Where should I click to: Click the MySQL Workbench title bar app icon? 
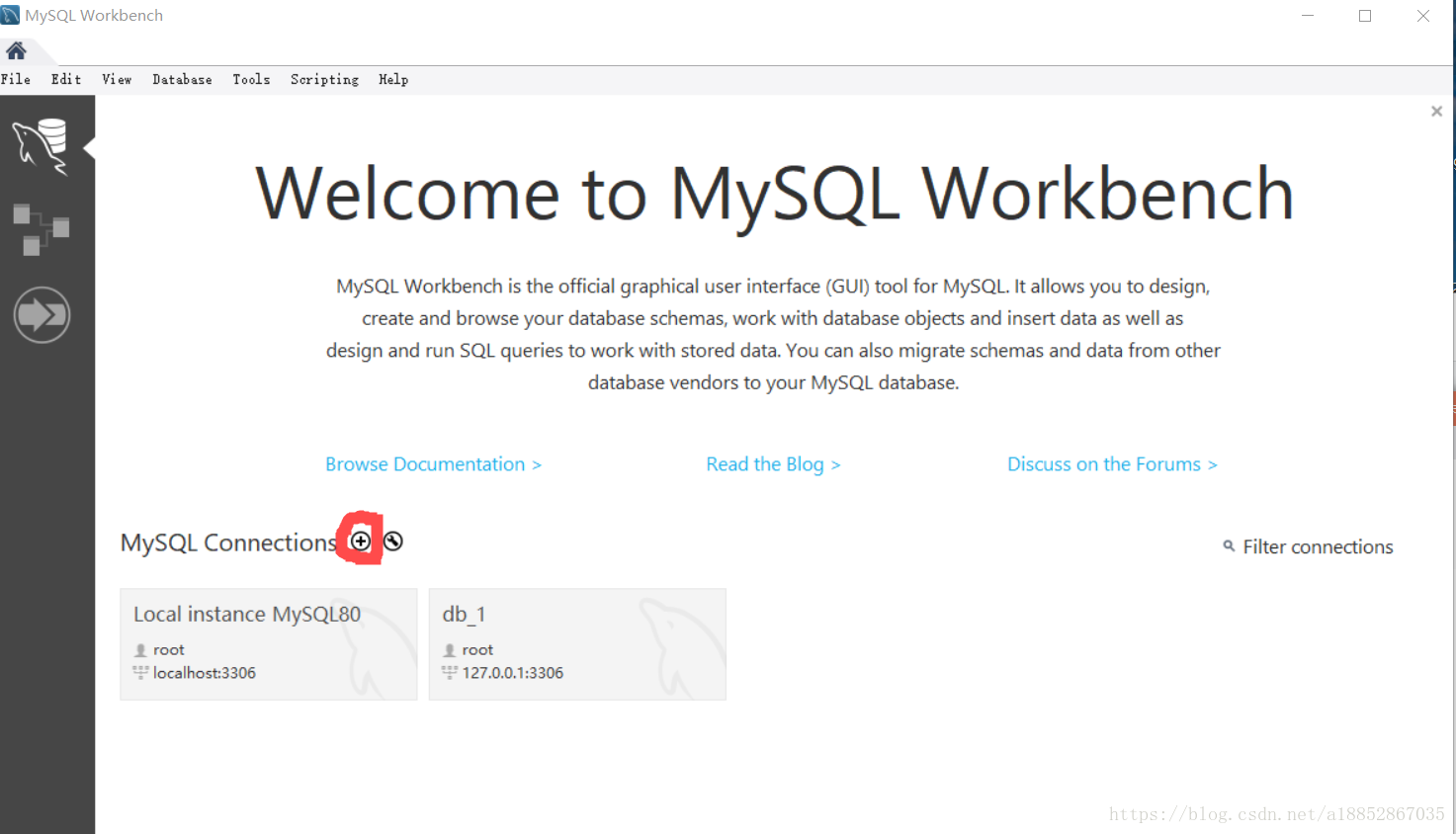click(10, 15)
